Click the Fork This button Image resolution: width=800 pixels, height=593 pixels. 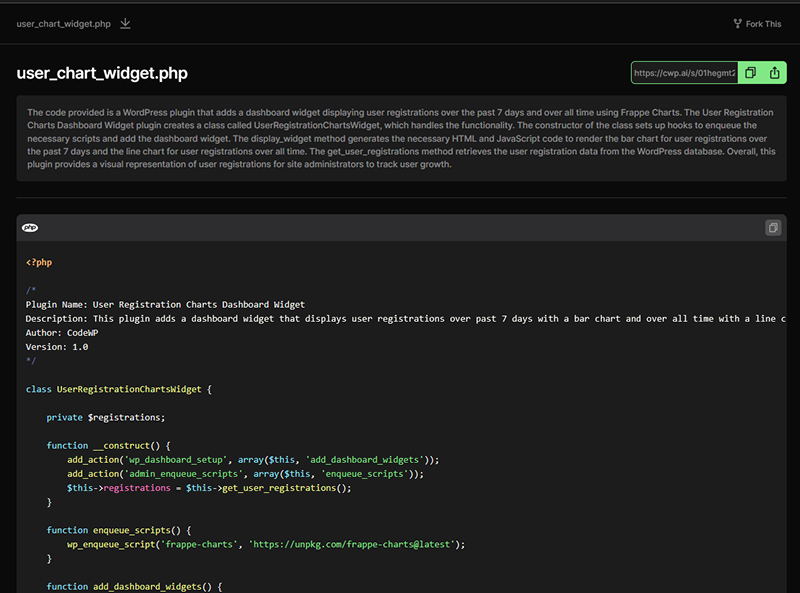click(757, 23)
